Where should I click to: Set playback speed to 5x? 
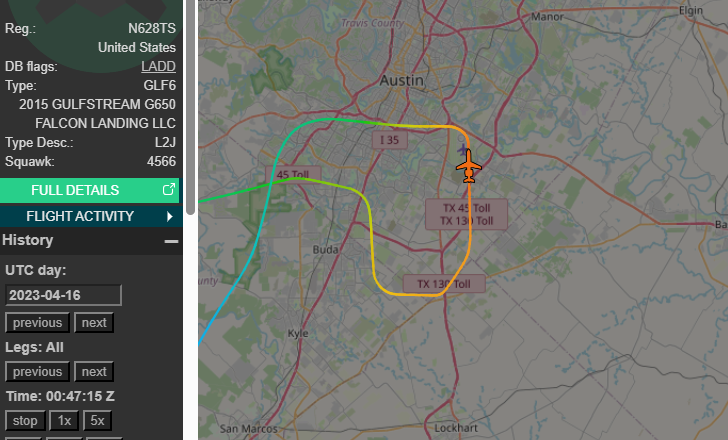click(x=98, y=421)
